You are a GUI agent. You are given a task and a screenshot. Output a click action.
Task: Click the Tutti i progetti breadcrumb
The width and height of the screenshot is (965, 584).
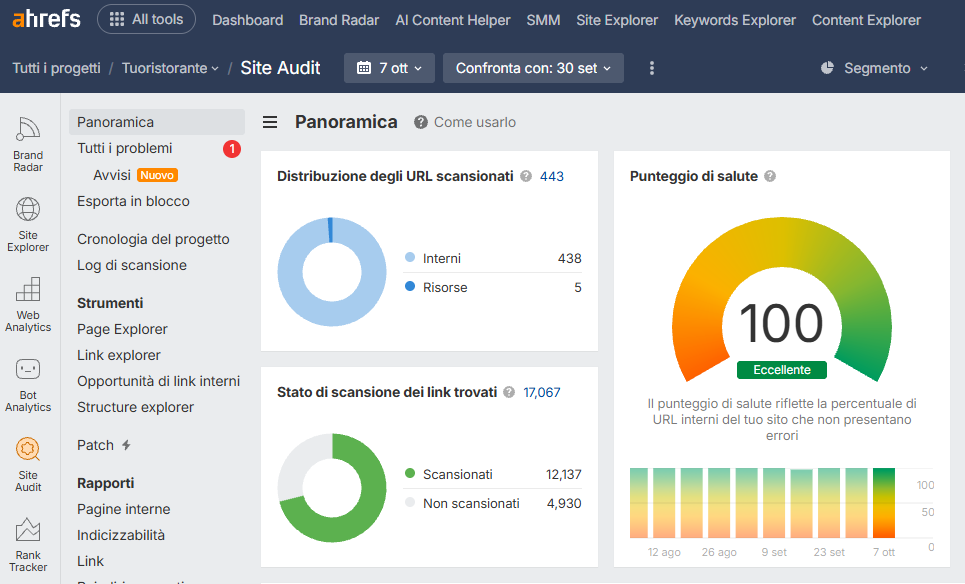click(57, 68)
